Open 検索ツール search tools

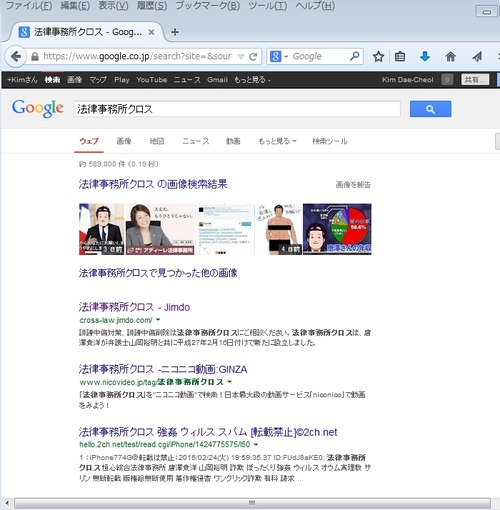330,141
